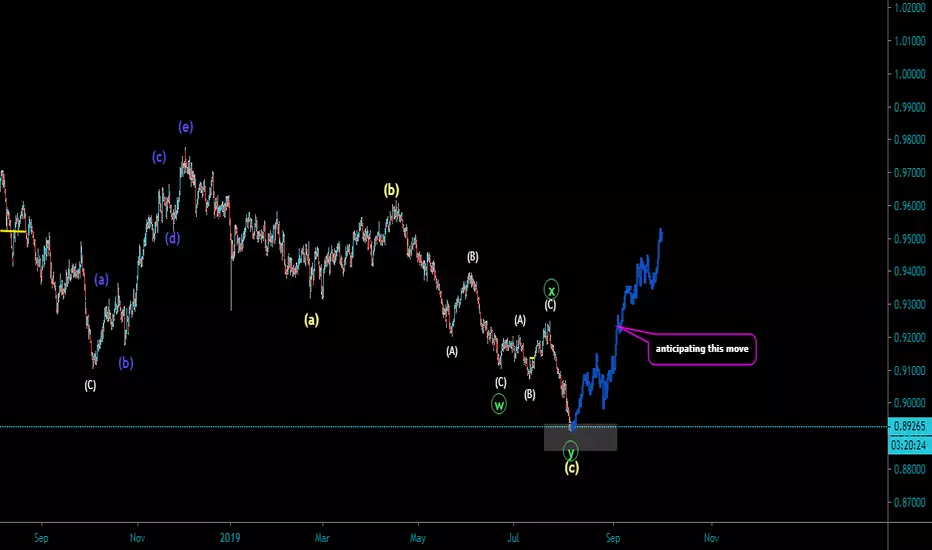Click the Mar label on time axis
932x550 pixels.
coord(322,538)
